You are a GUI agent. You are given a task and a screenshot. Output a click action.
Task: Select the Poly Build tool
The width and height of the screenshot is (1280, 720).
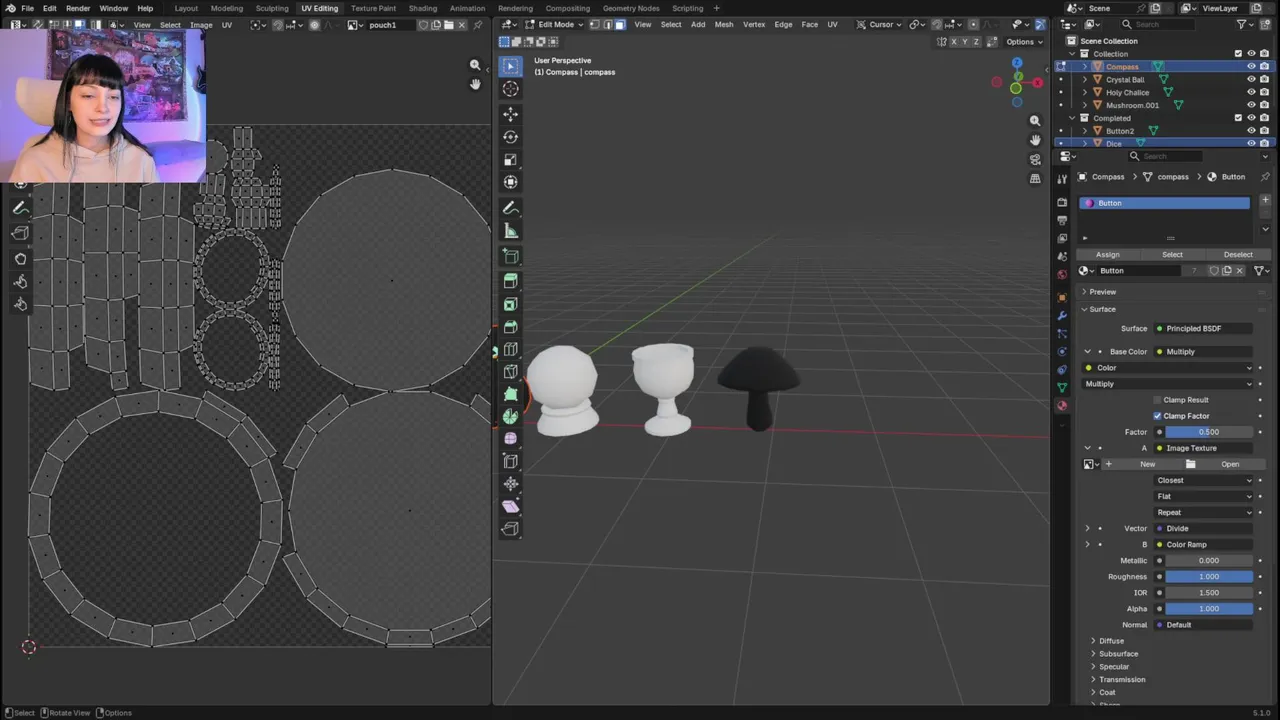pos(510,394)
